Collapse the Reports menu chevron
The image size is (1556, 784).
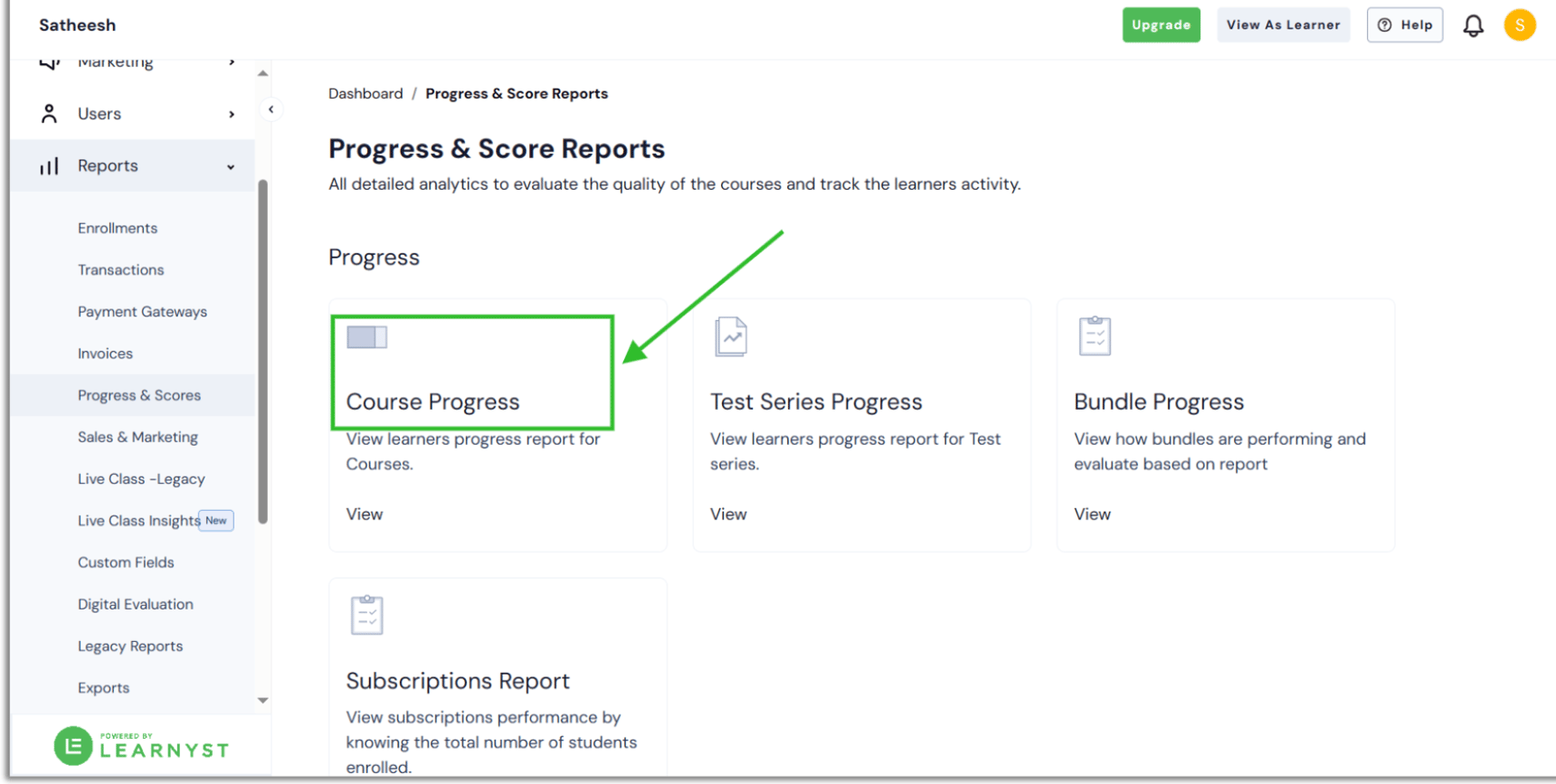click(x=231, y=167)
